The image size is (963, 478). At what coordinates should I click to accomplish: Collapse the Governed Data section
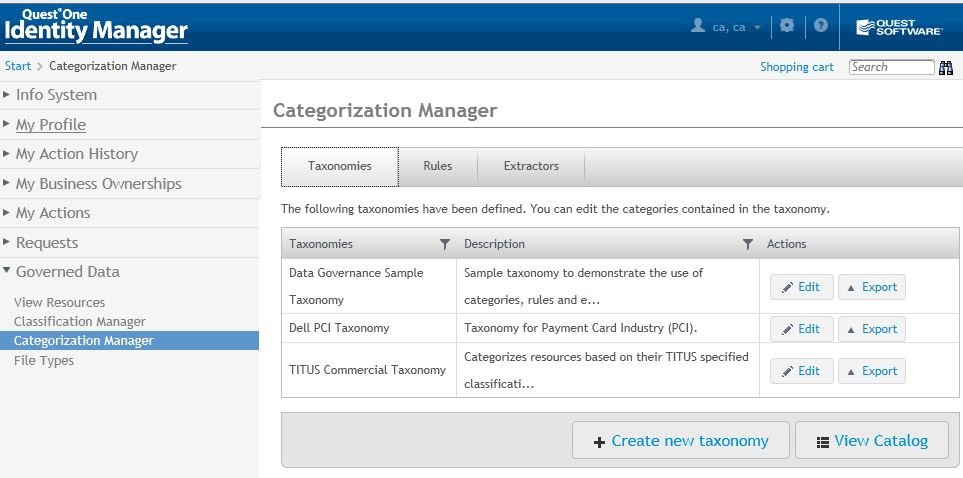click(67, 272)
